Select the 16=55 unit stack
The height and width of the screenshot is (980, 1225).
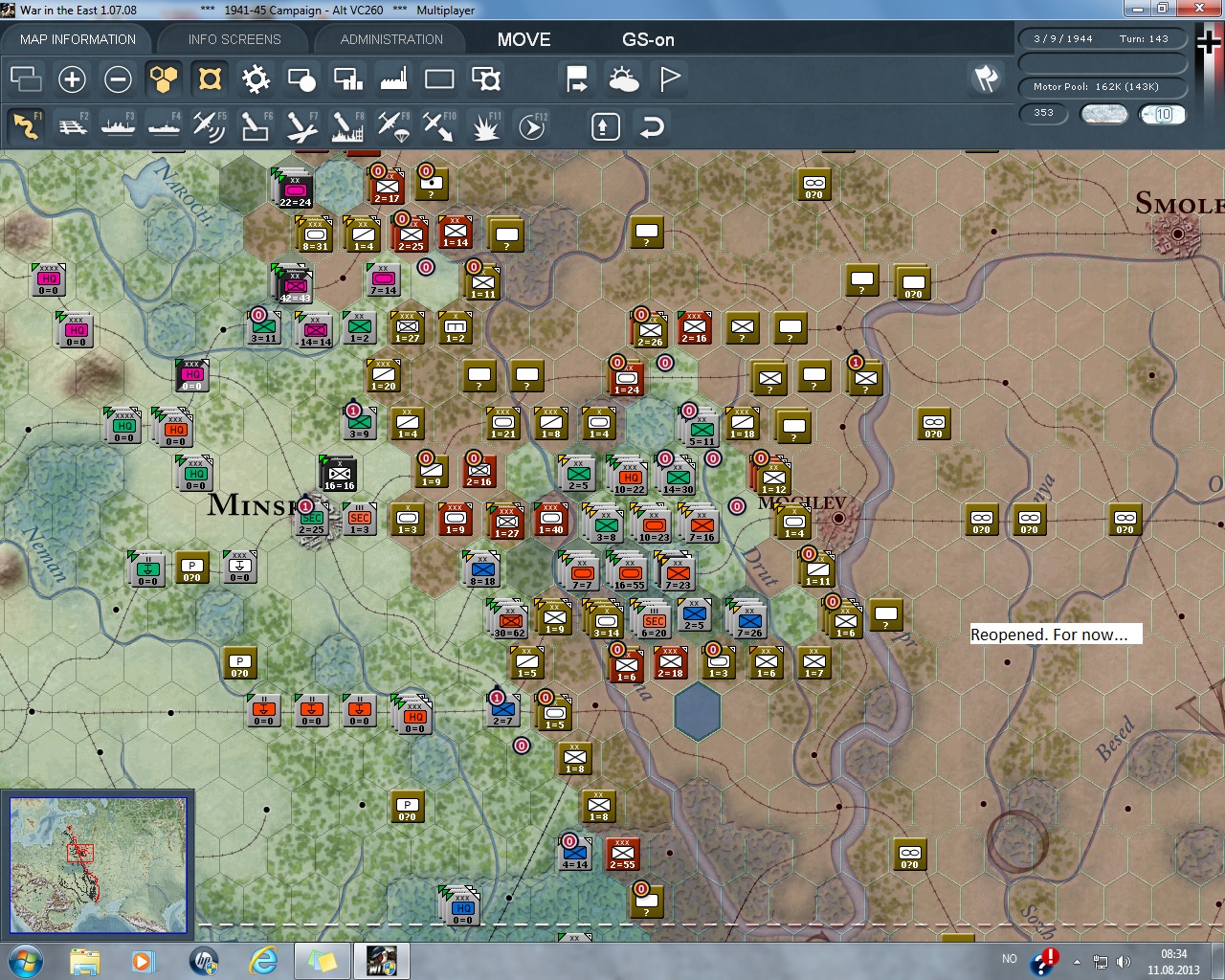(629, 572)
